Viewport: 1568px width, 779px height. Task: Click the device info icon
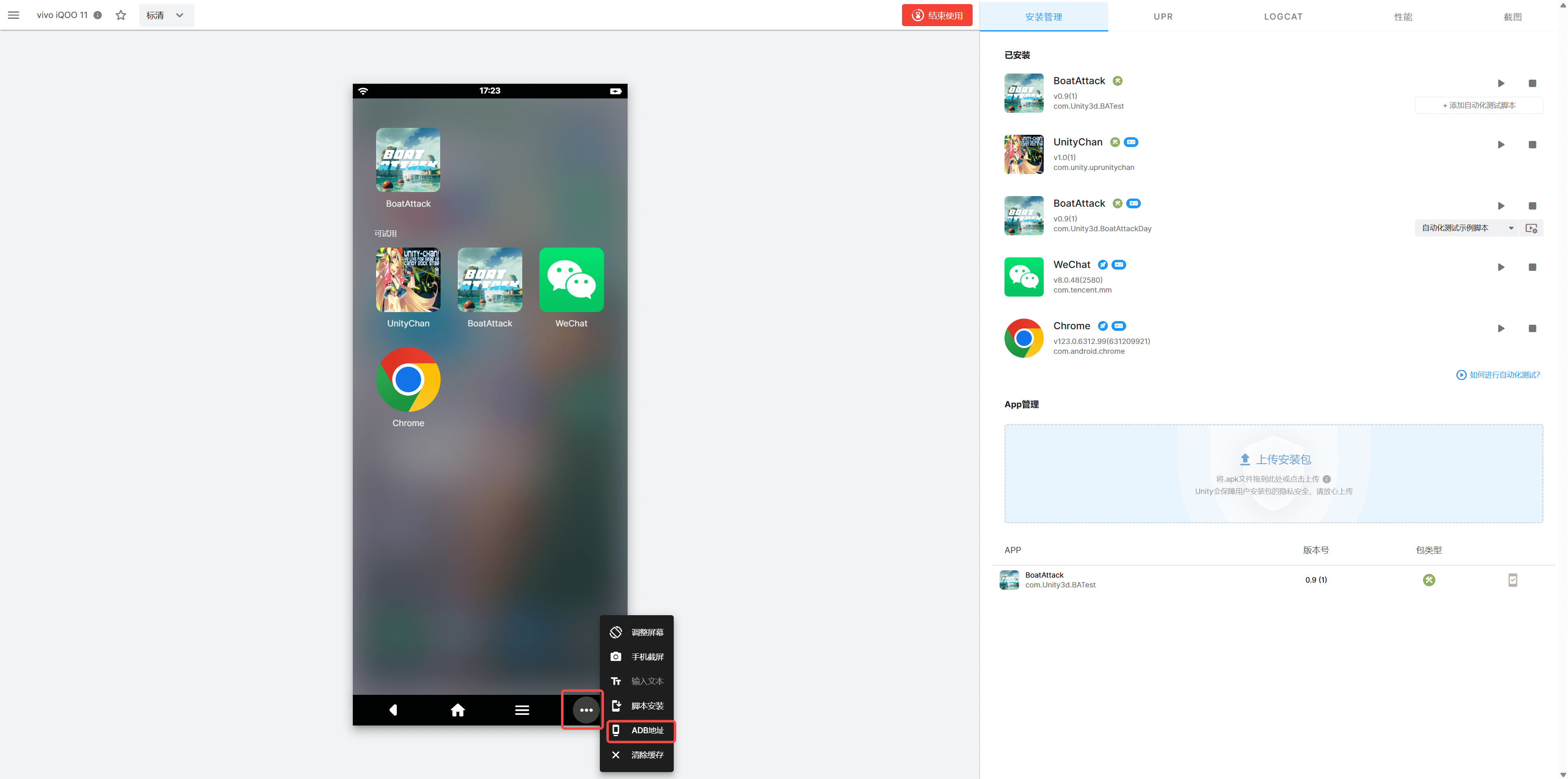click(98, 15)
